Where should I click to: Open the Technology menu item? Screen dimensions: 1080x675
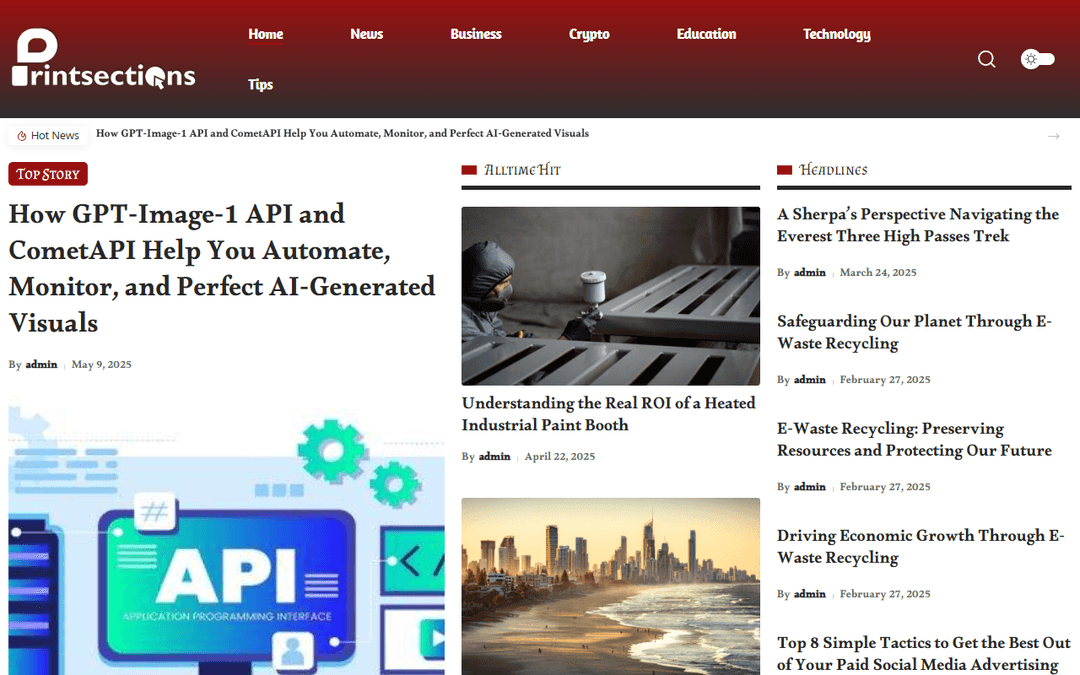pos(837,34)
